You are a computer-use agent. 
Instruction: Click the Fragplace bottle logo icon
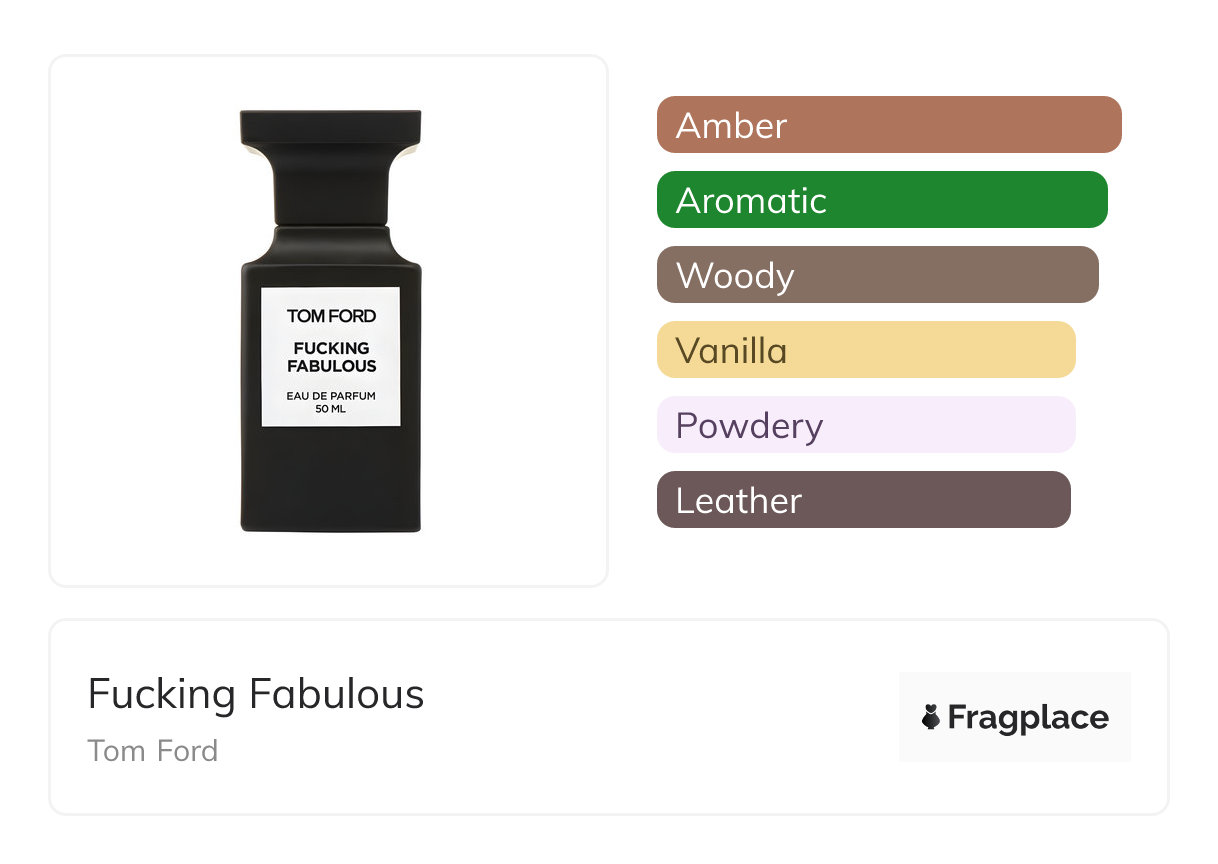click(931, 717)
